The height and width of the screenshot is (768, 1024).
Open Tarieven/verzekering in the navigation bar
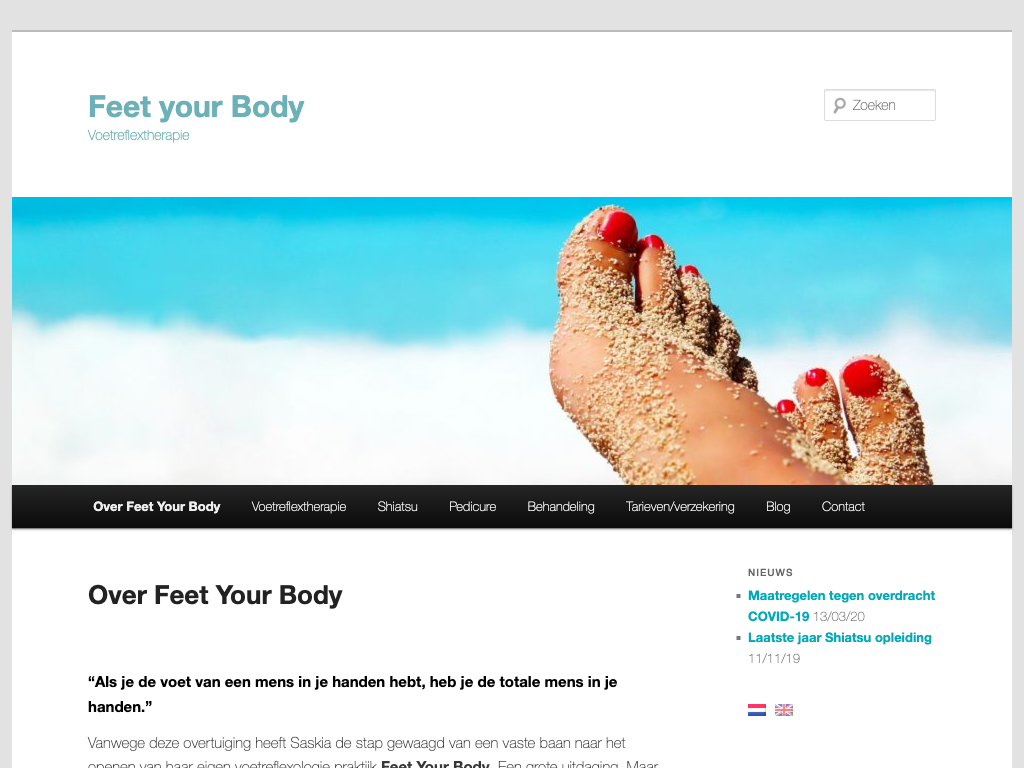point(680,507)
